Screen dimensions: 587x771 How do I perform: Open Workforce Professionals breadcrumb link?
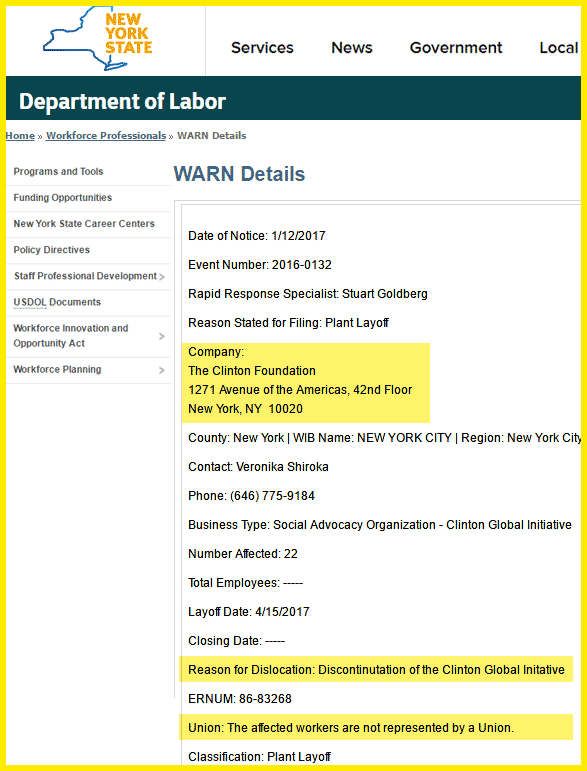click(x=106, y=136)
